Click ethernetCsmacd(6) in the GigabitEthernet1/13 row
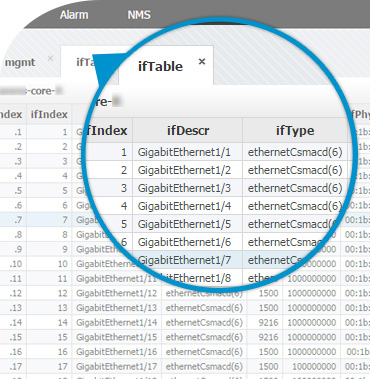 [x=204, y=308]
